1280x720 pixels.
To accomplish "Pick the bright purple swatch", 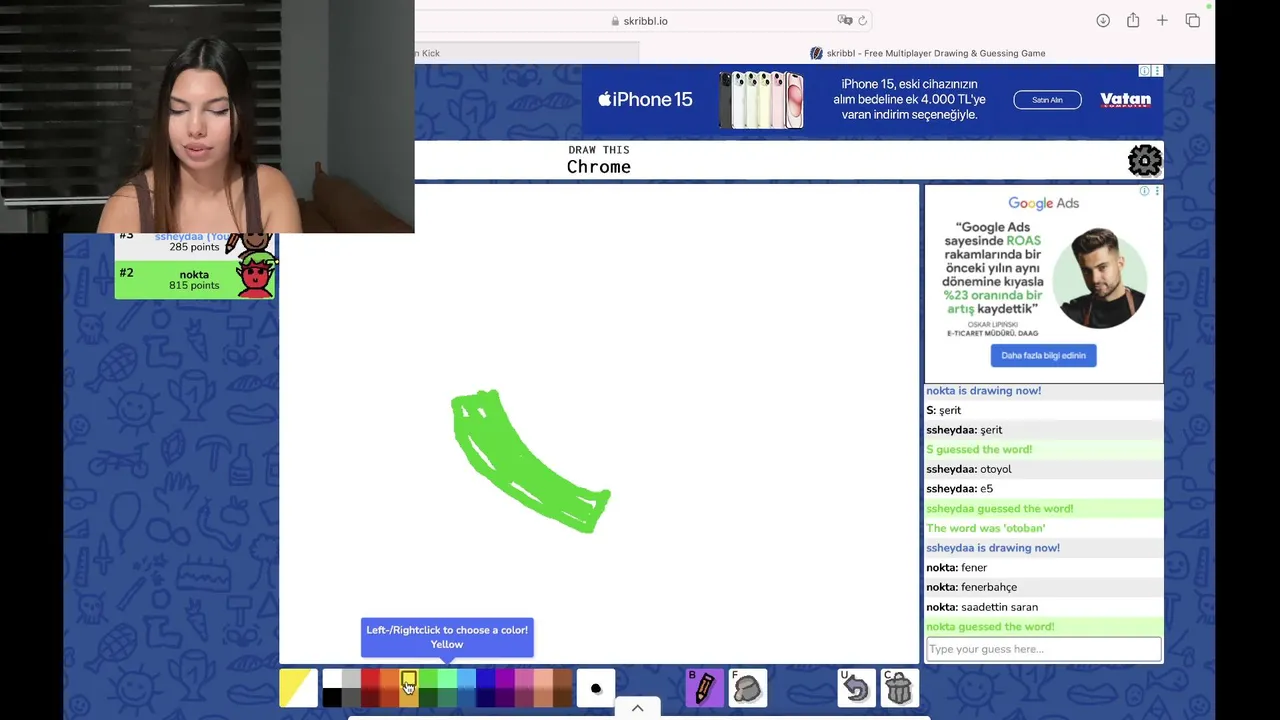I will 505,678.
